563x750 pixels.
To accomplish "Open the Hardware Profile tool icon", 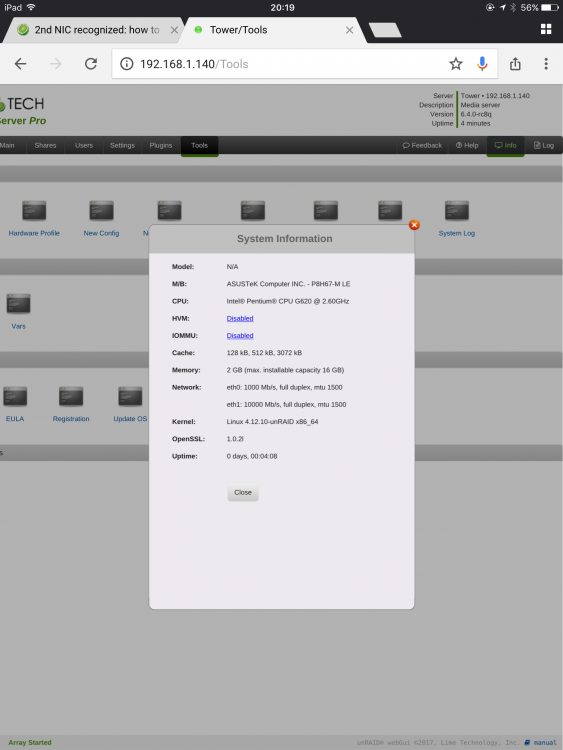I will [34, 210].
